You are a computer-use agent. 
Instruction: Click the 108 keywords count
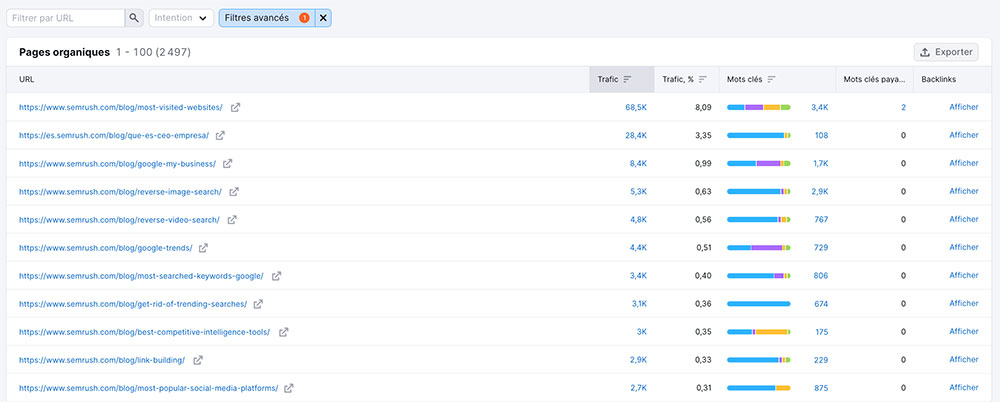[x=821, y=136]
